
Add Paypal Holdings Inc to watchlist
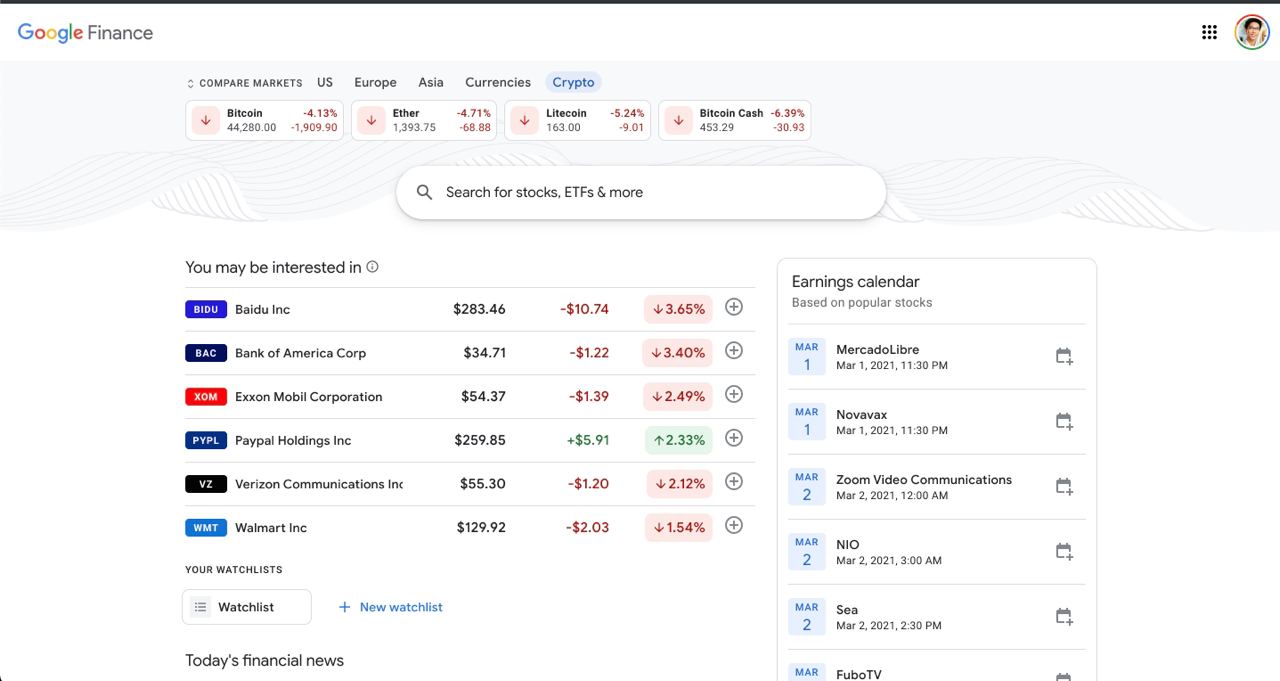tap(734, 438)
